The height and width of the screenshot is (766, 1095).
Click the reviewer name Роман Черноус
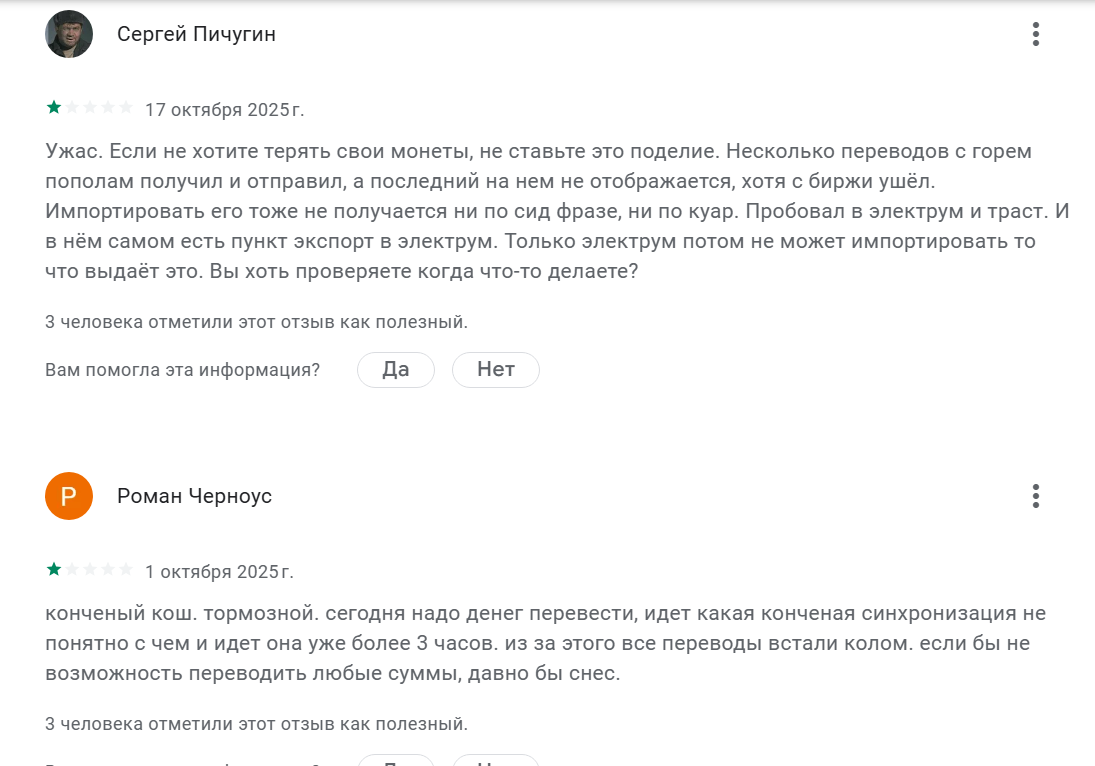(x=194, y=496)
